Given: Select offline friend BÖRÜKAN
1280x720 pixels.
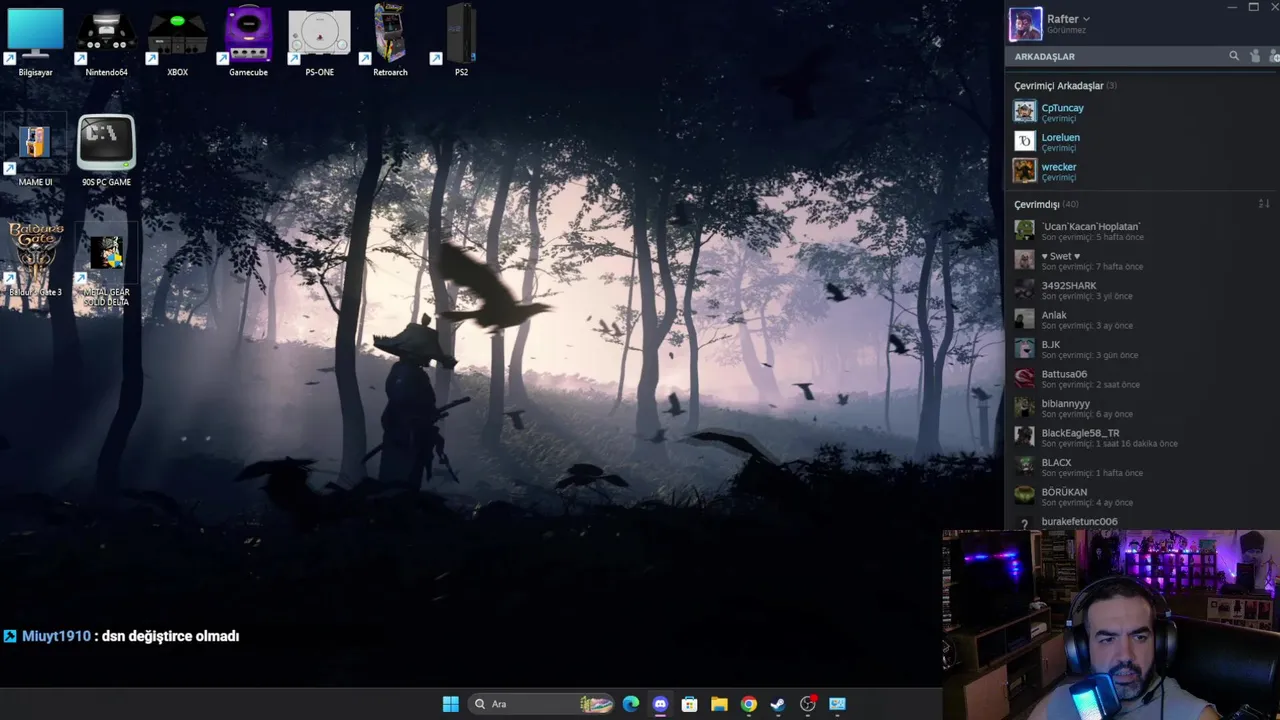Looking at the screenshot, I should click(x=1140, y=496).
